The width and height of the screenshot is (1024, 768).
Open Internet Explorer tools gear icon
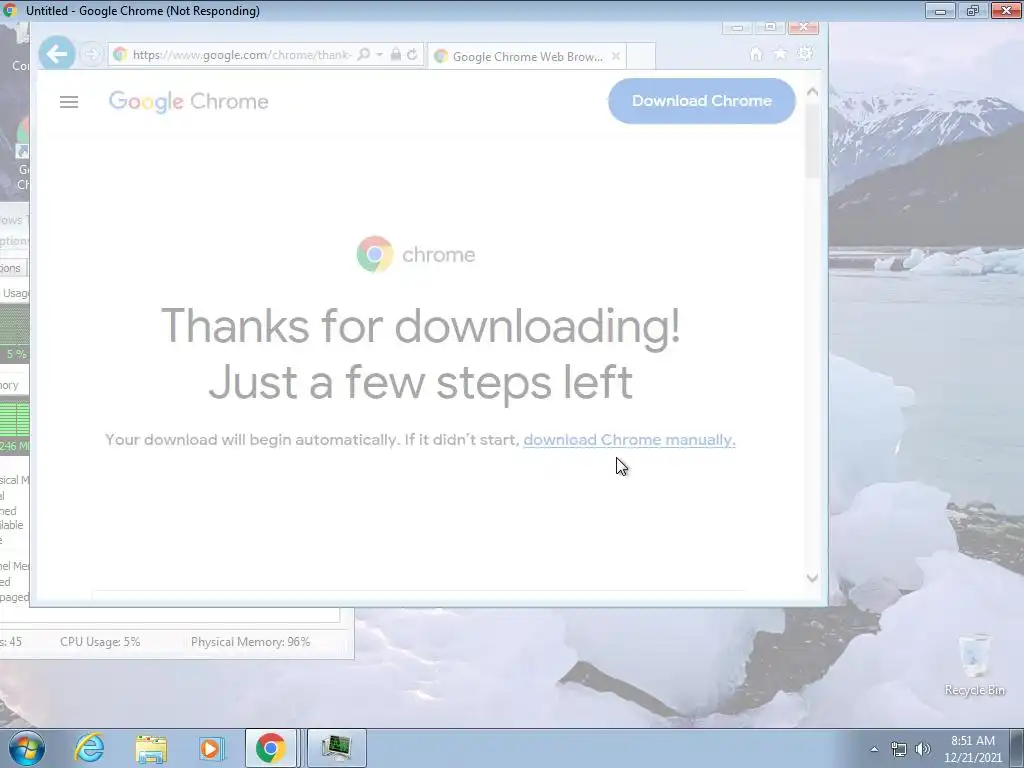805,54
